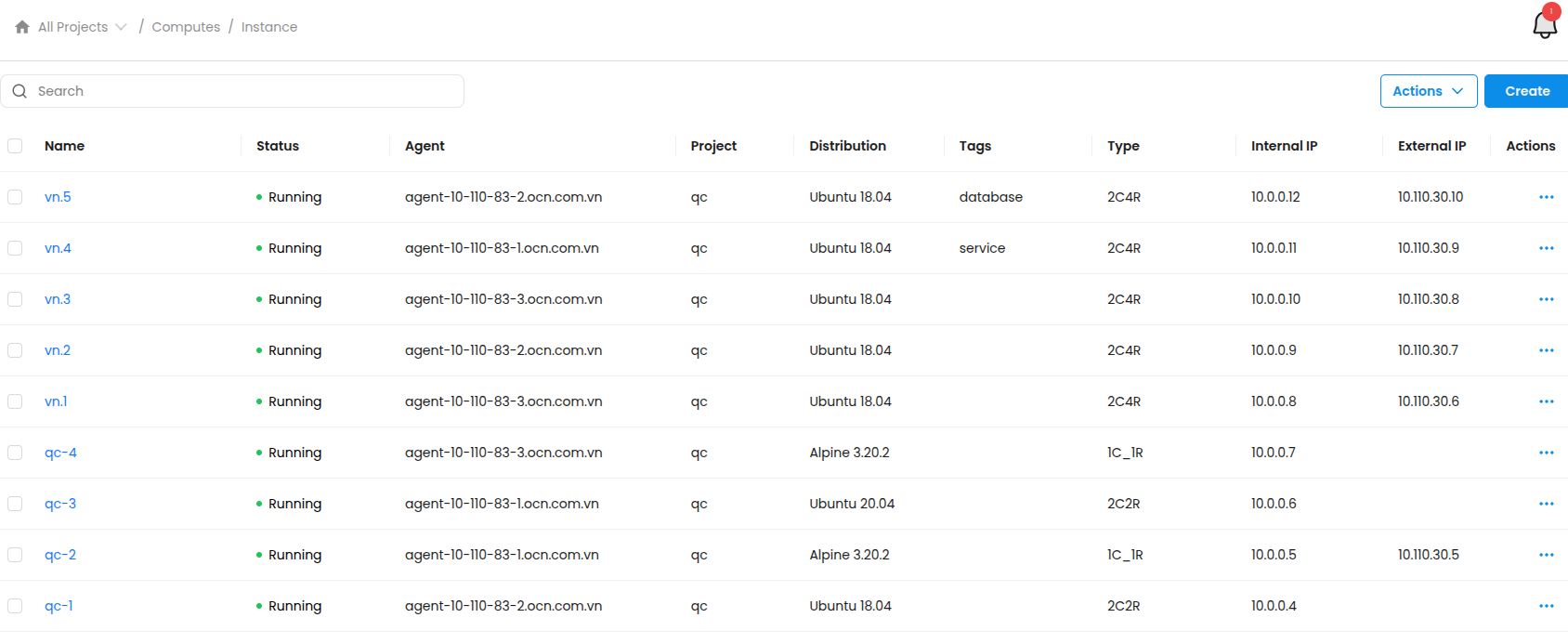This screenshot has width=1568, height=644.
Task: Focus the Search input field
Action: [242, 91]
